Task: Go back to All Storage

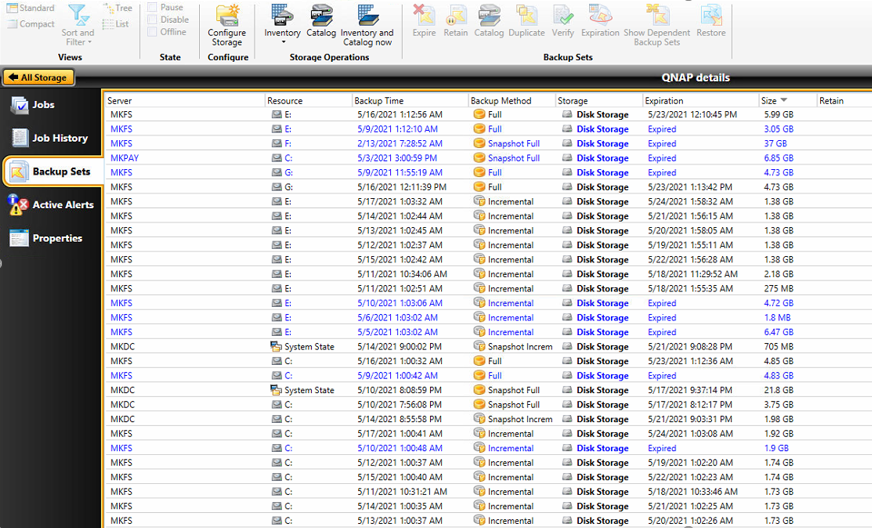Action: tap(37, 77)
